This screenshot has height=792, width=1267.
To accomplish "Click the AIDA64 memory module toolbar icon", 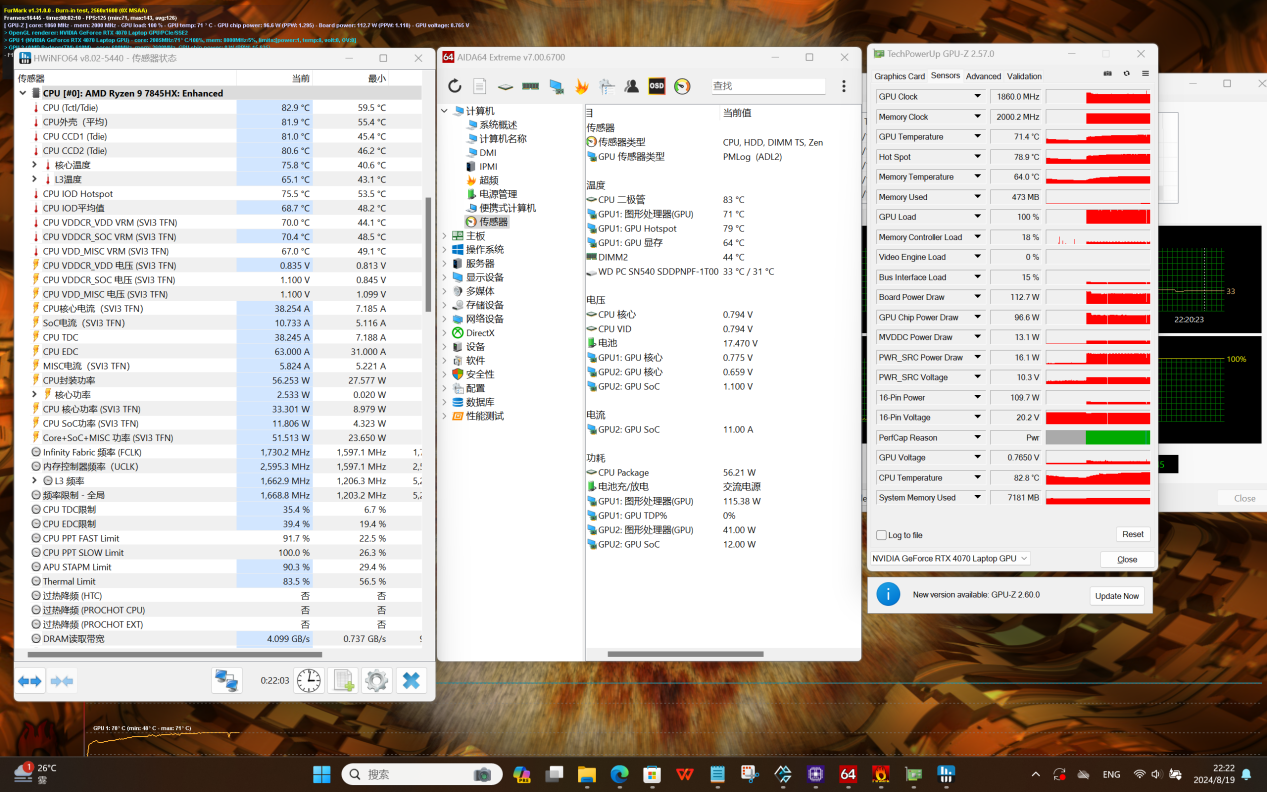I will click(x=531, y=86).
